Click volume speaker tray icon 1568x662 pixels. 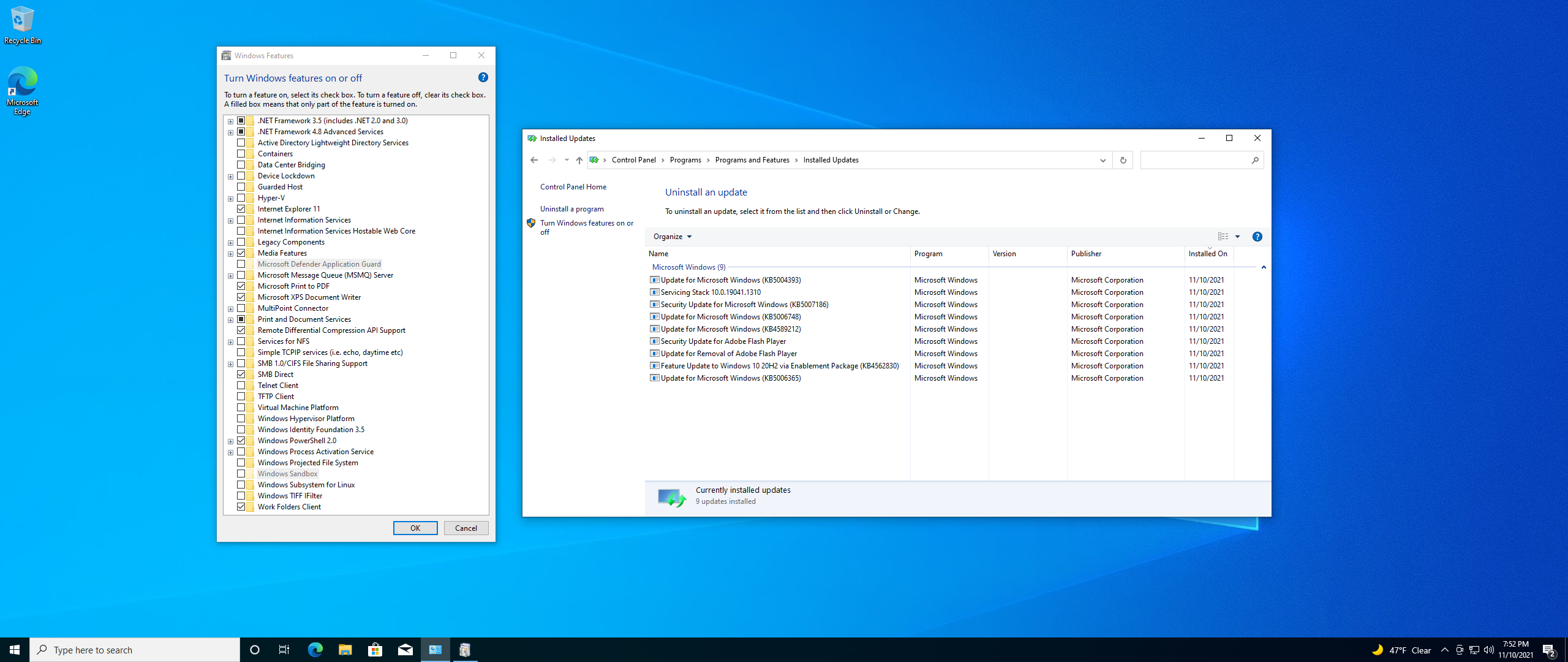click(1488, 650)
